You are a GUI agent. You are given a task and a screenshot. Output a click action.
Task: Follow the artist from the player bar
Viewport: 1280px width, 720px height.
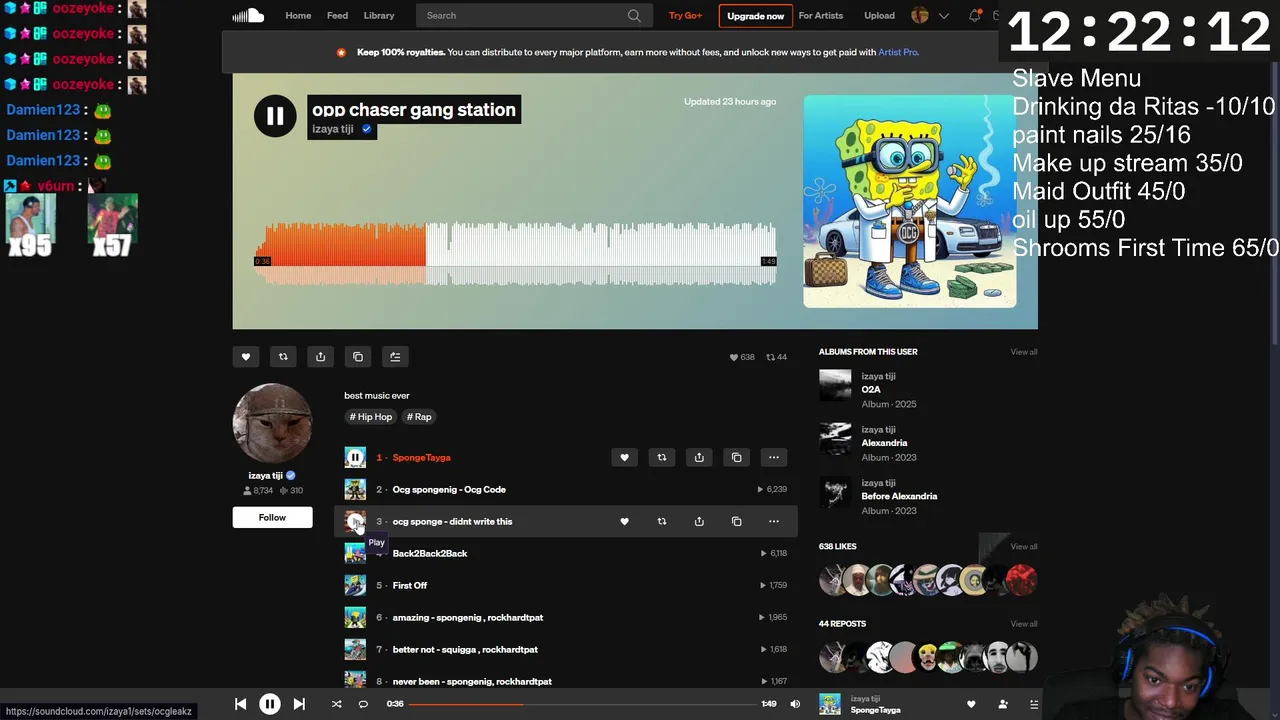(1003, 704)
